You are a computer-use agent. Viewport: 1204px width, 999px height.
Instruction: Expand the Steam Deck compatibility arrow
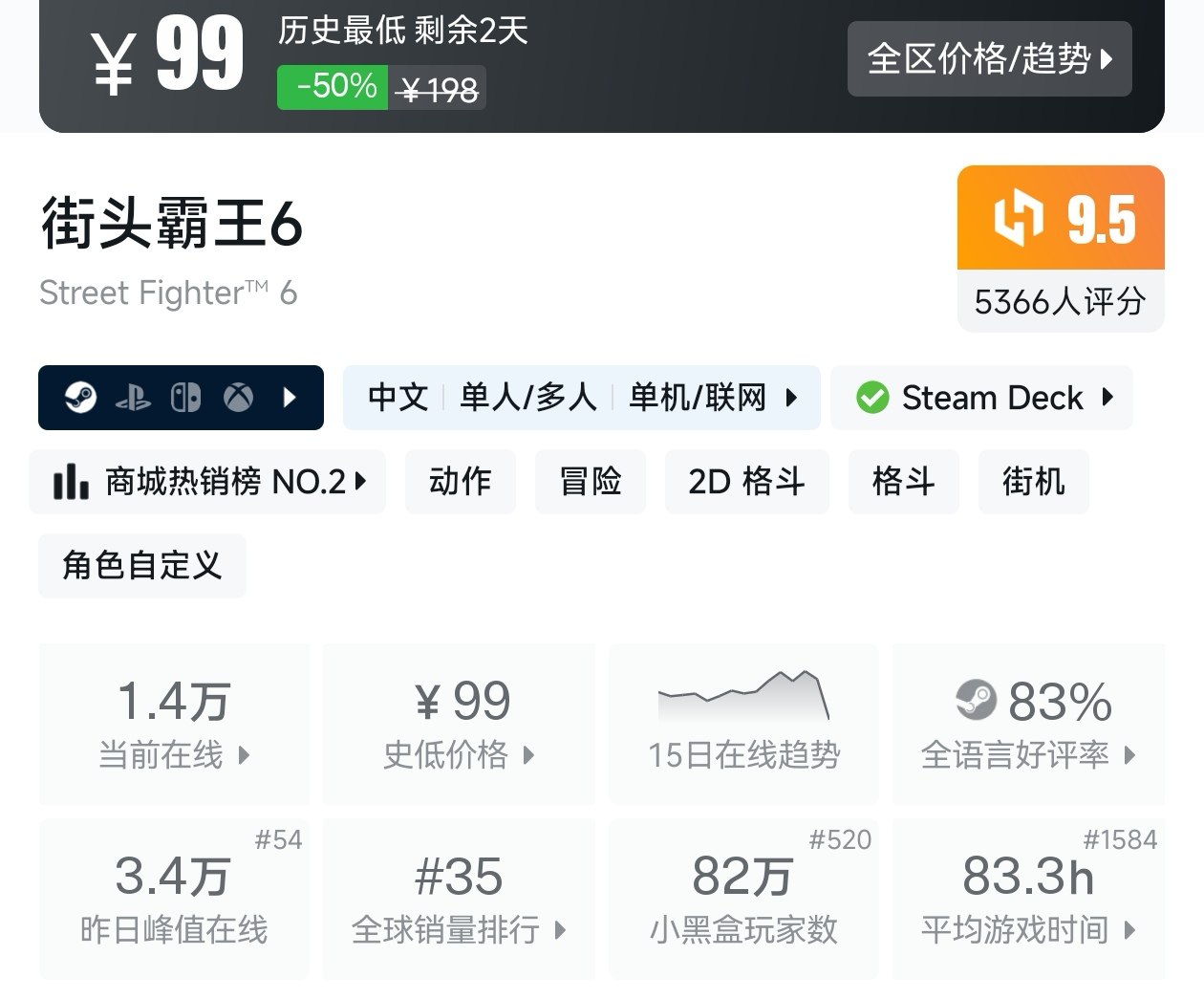coord(1107,398)
